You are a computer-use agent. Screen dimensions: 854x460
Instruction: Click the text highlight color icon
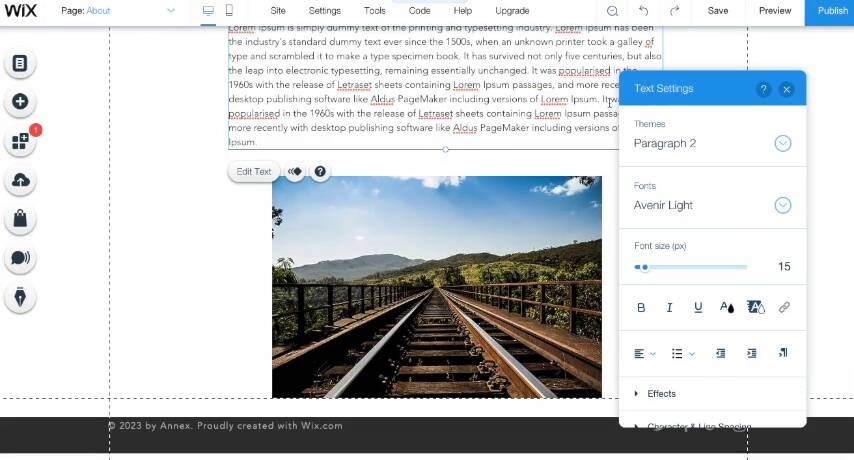[755, 307]
